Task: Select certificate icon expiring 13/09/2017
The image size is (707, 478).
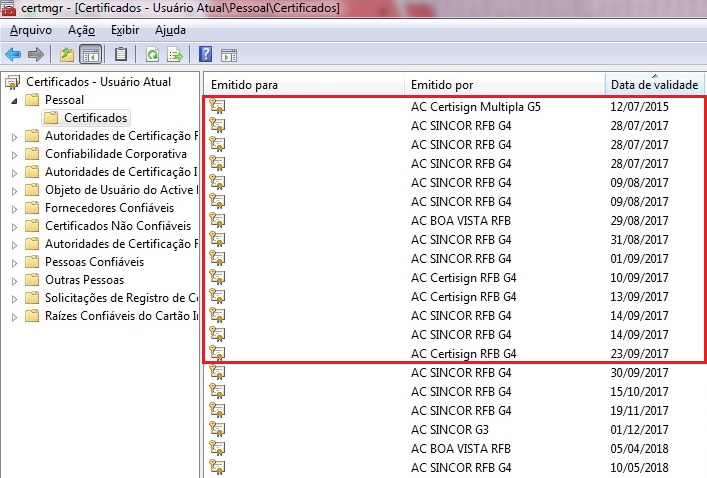Action: [x=217, y=296]
